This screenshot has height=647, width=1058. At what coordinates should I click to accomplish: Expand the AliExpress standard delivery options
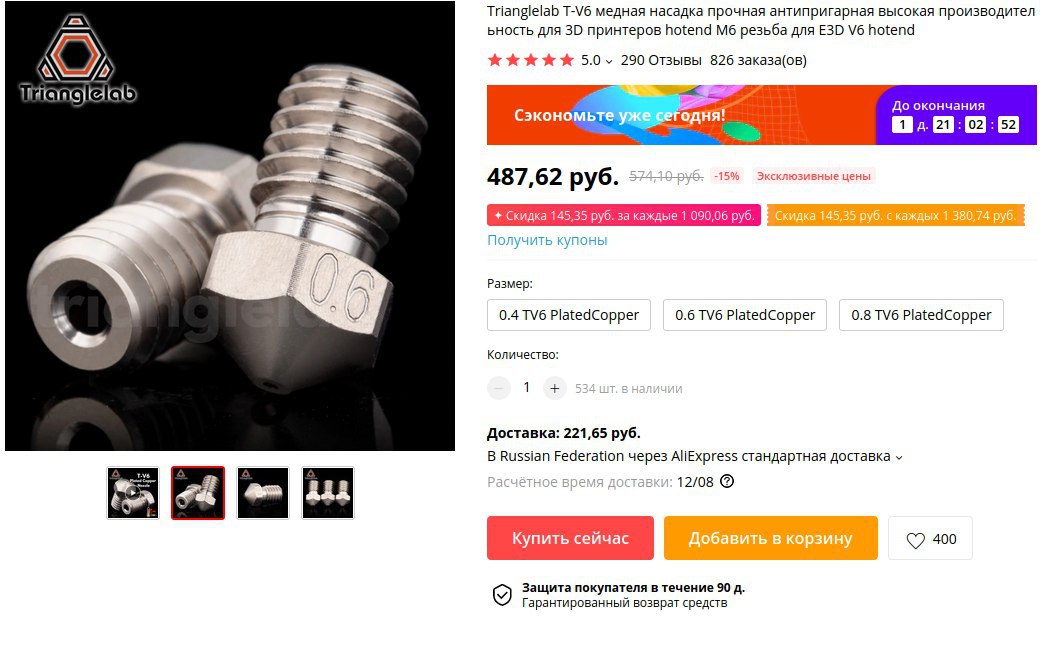click(899, 457)
